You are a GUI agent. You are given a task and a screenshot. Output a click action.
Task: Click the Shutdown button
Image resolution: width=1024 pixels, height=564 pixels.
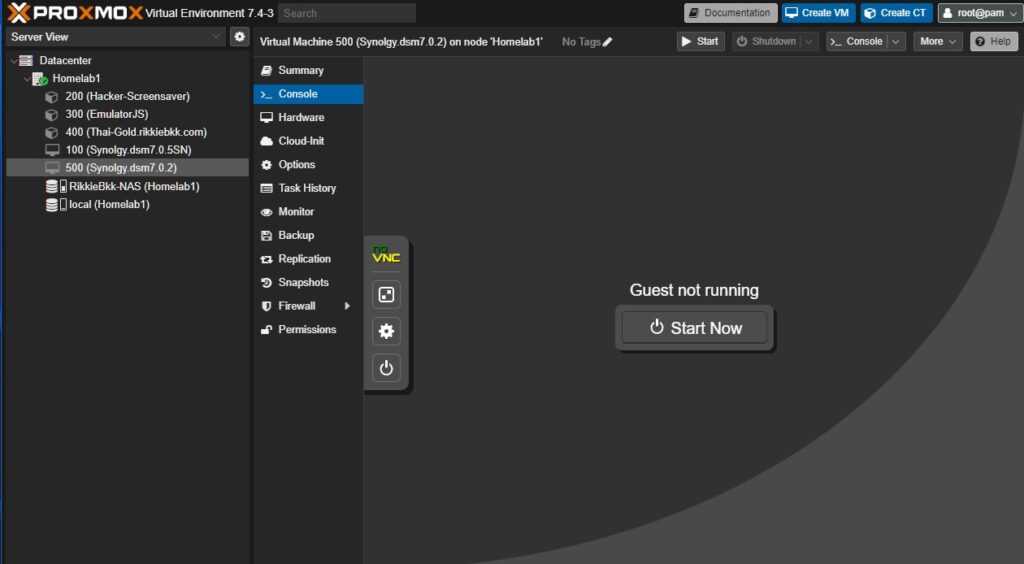coord(767,41)
